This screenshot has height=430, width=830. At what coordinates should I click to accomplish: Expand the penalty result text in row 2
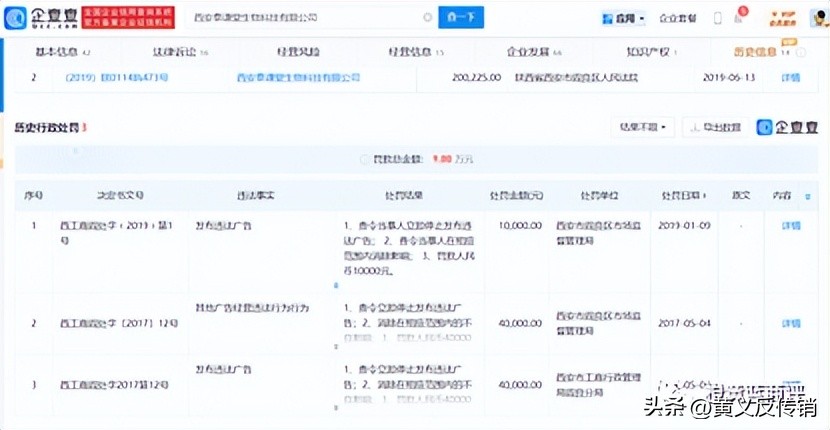pyautogui.click(x=335, y=347)
